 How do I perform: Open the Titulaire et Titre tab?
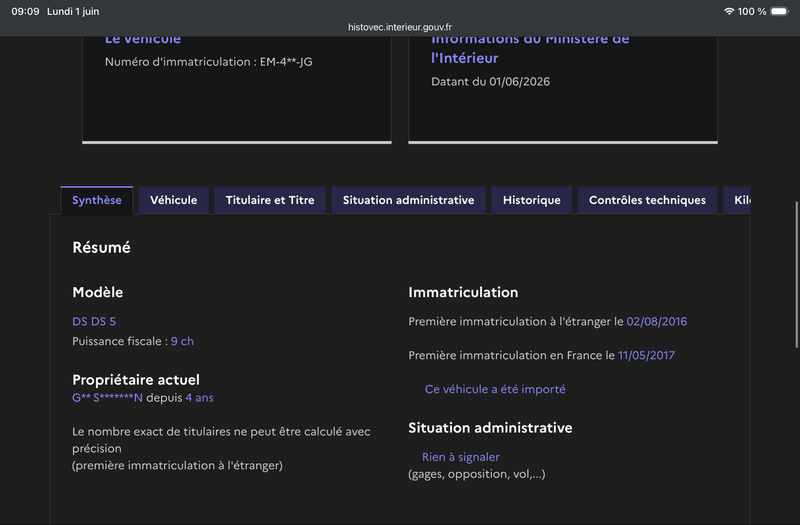tap(270, 201)
